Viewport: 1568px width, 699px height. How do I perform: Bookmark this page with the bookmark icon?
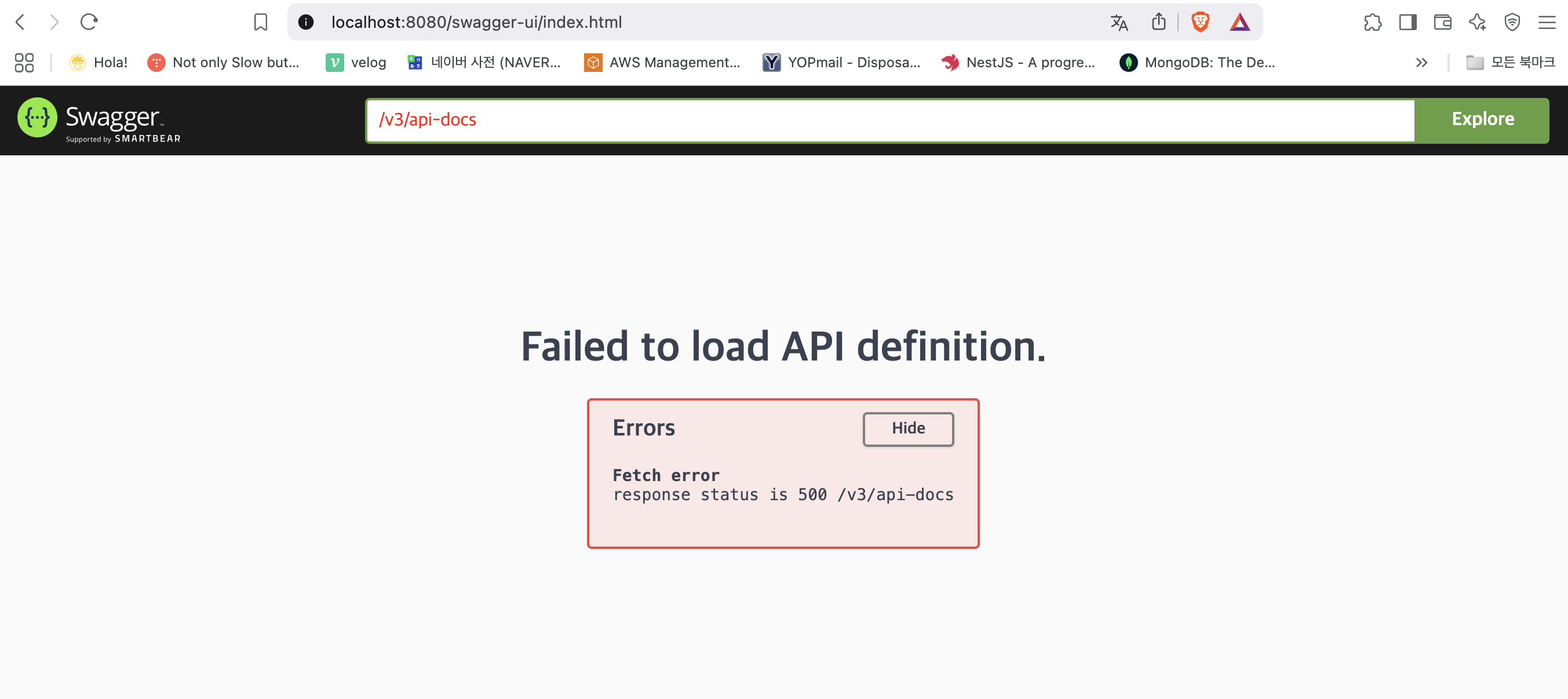tap(261, 23)
